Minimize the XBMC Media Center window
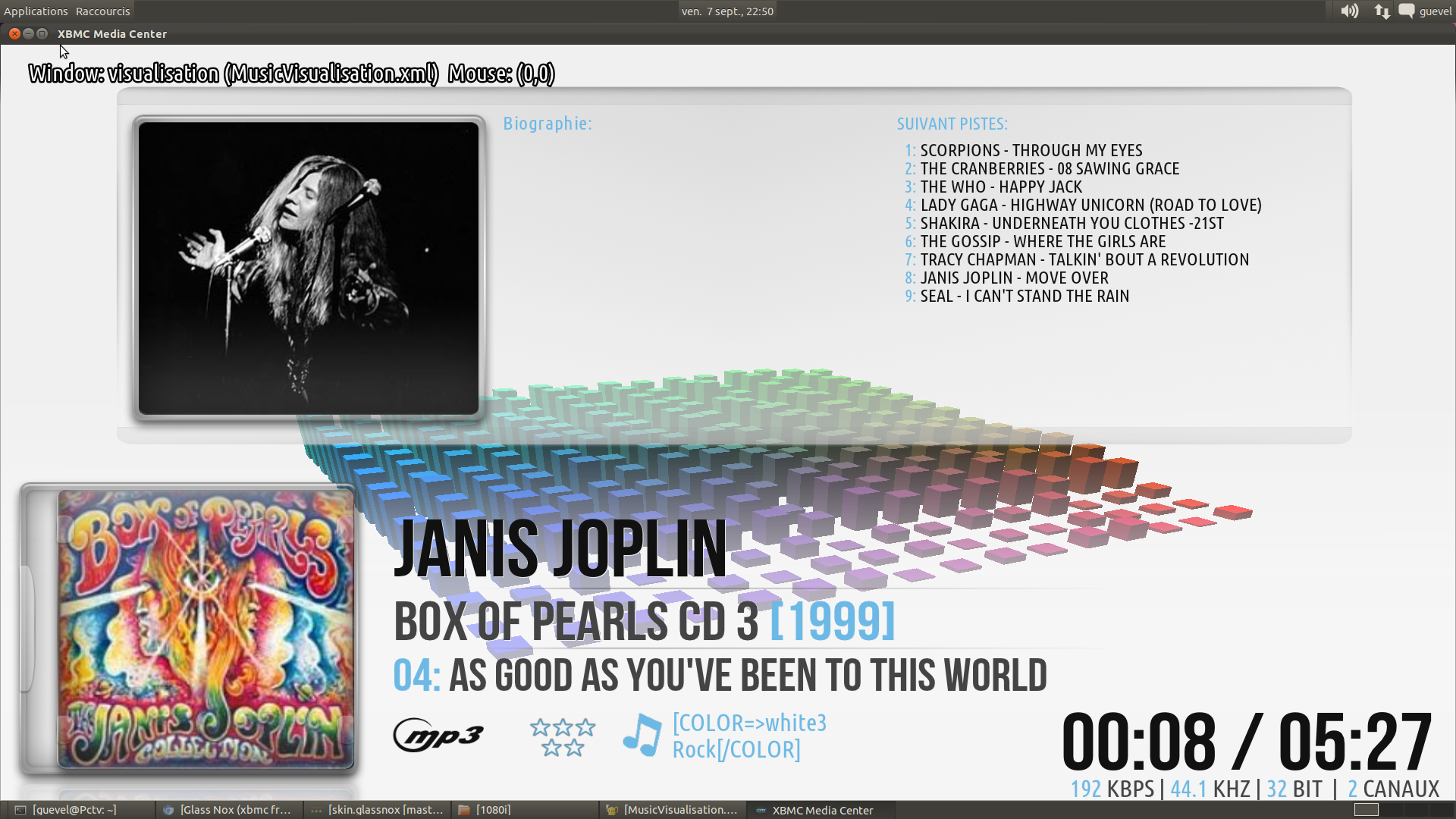The height and width of the screenshot is (819, 1456). (28, 33)
